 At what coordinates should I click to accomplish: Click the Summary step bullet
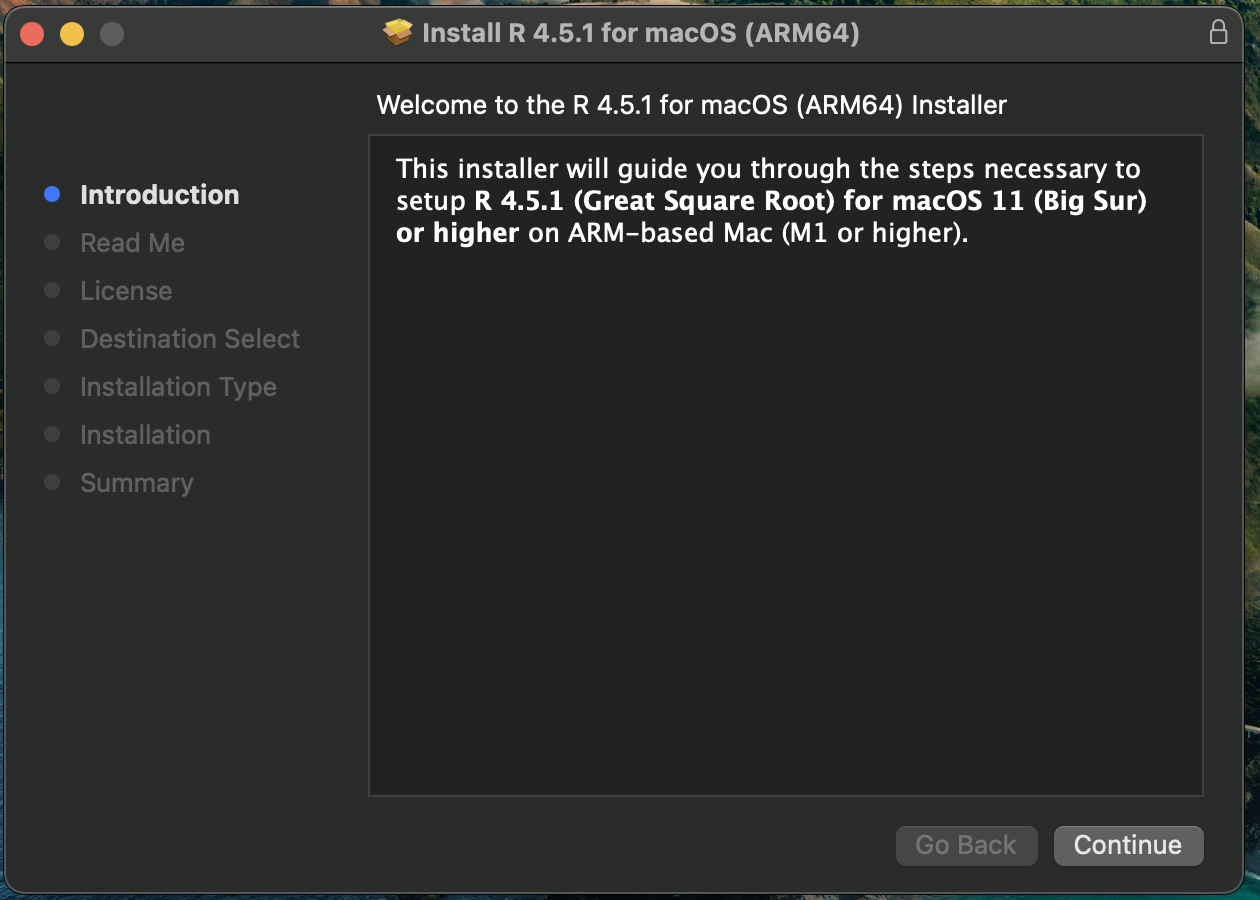click(x=52, y=483)
